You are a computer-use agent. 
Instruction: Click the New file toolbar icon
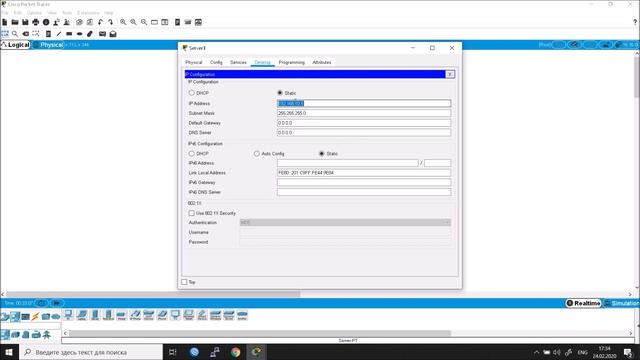pyautogui.click(x=4, y=22)
